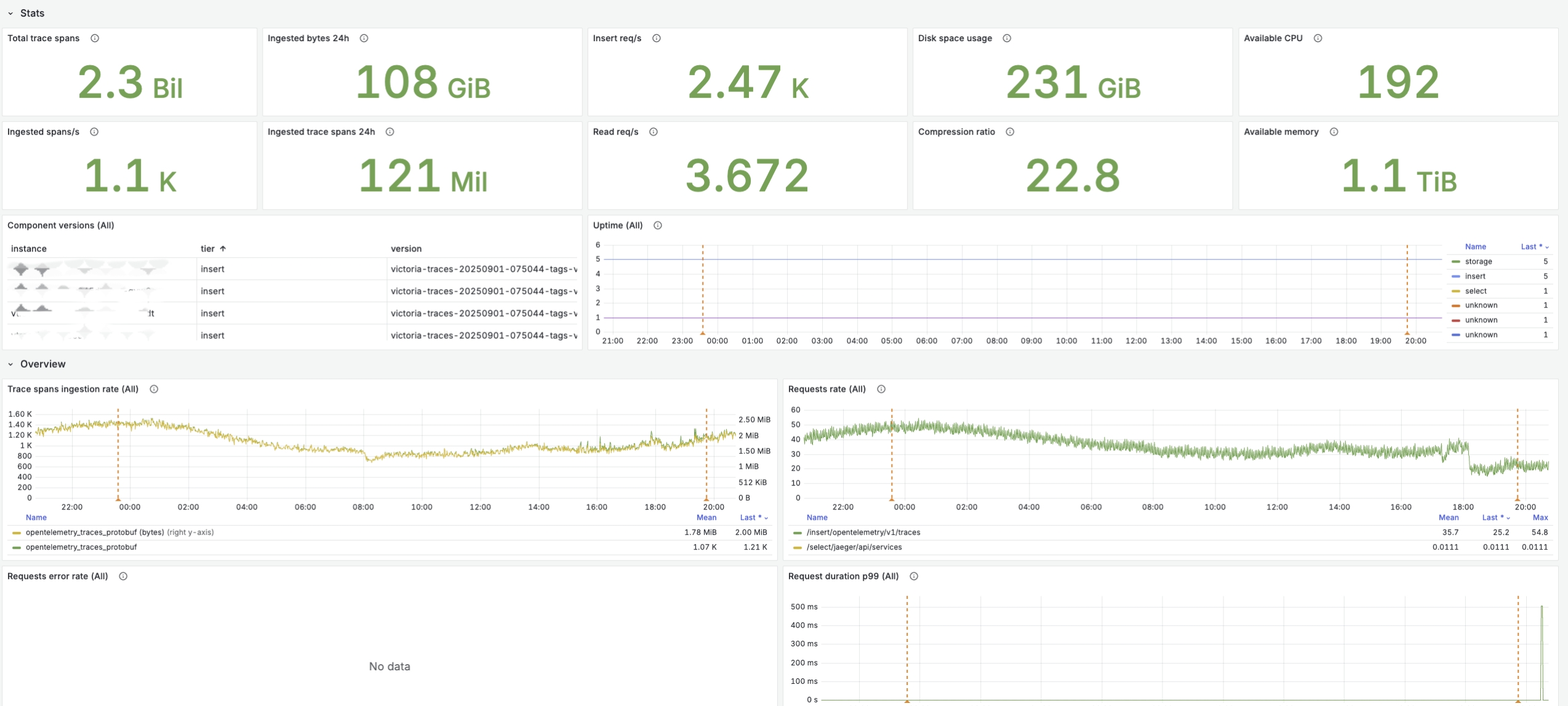Screen dimensions: 1568x706
Task: Click info icon next to Ingested bytes 24h
Action: pyautogui.click(x=364, y=38)
